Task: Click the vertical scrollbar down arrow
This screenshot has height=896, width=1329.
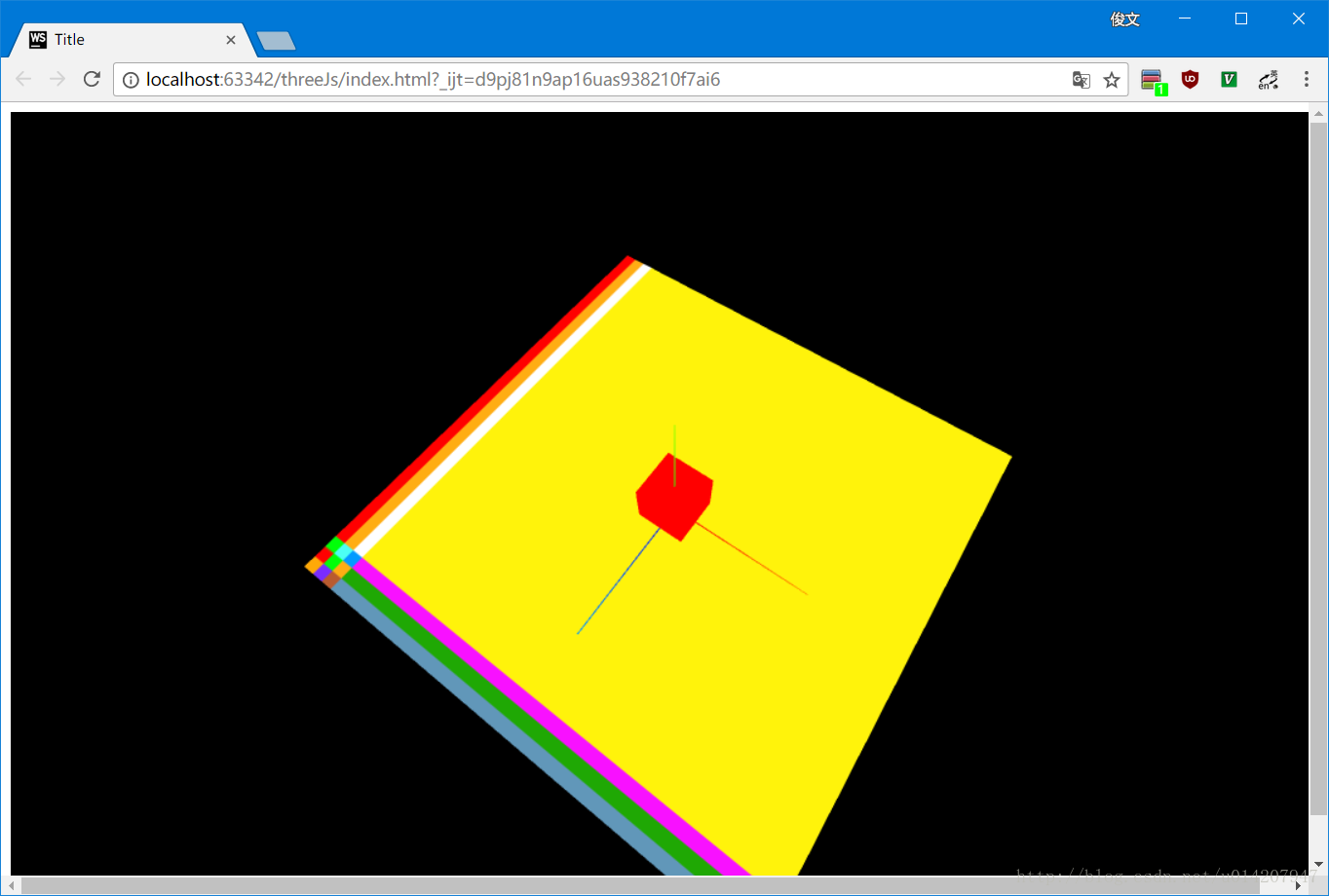Action: click(1318, 865)
